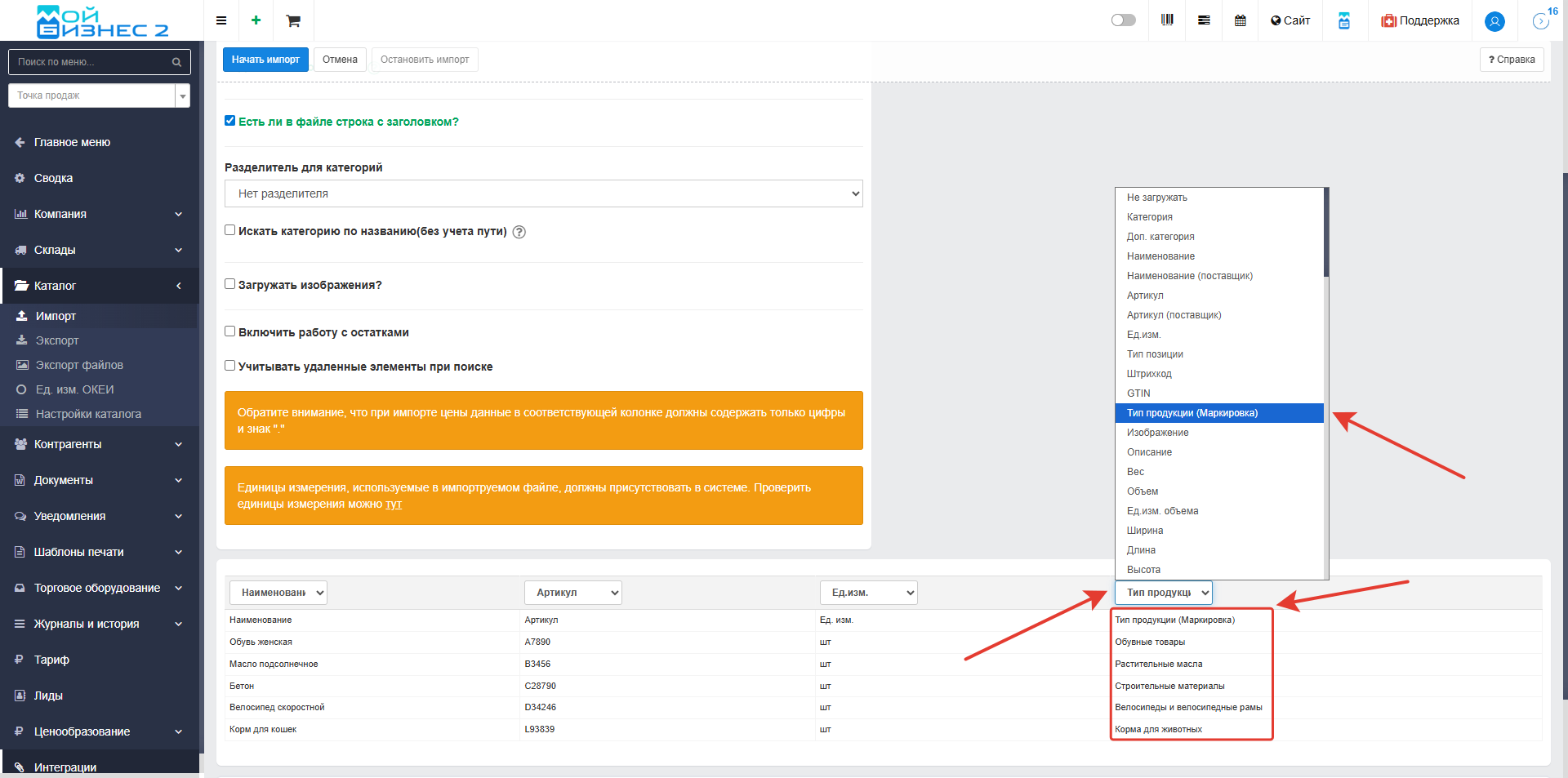Uncheck 'Есть ли в файле строка с заголовком?'
The height and width of the screenshot is (778, 1568).
coord(230,121)
